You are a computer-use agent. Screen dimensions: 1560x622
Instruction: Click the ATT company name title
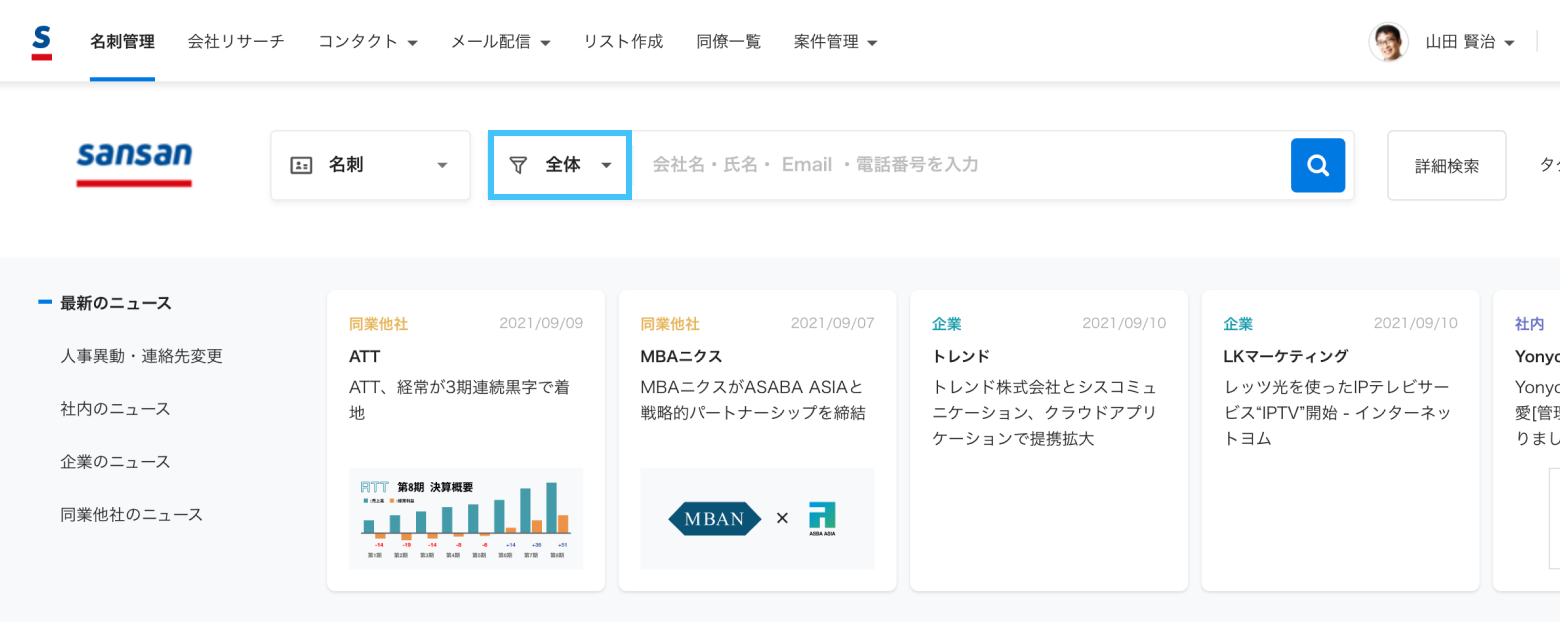[x=365, y=356]
